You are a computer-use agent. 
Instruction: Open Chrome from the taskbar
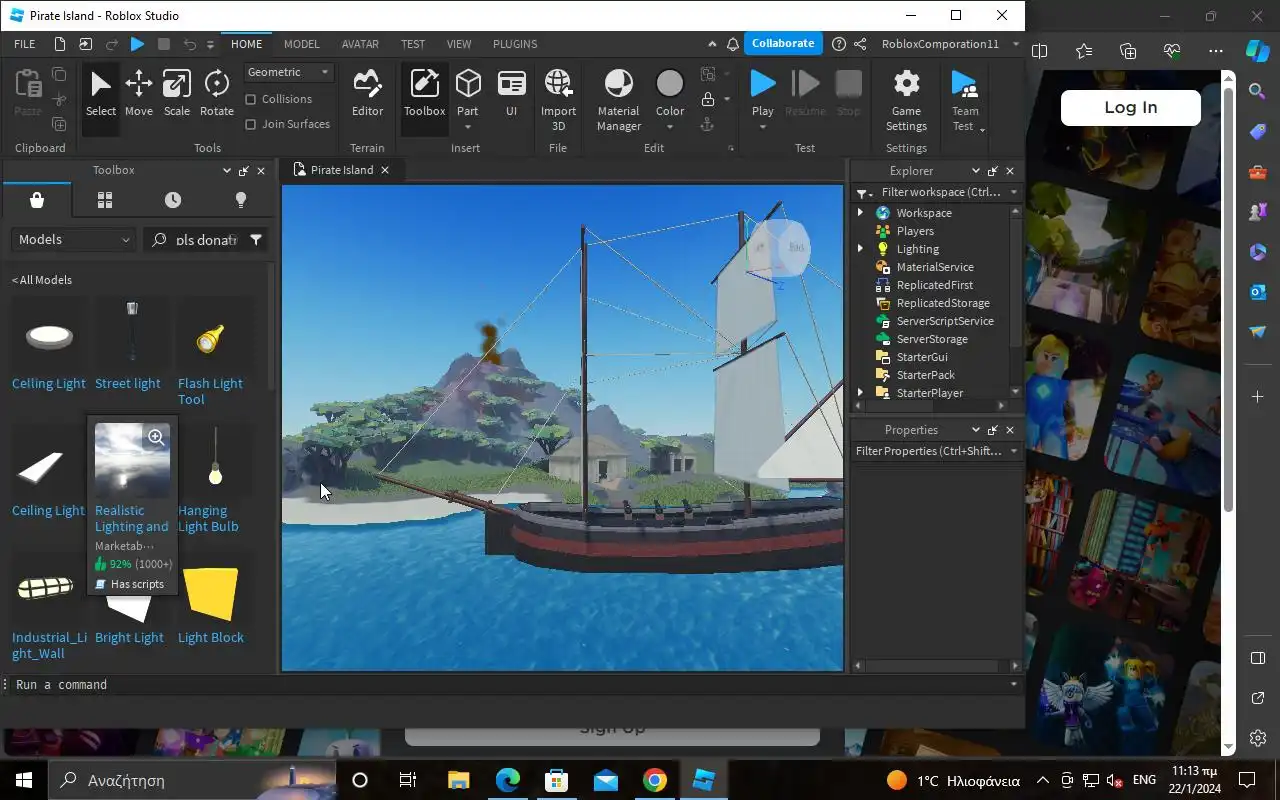pos(655,780)
